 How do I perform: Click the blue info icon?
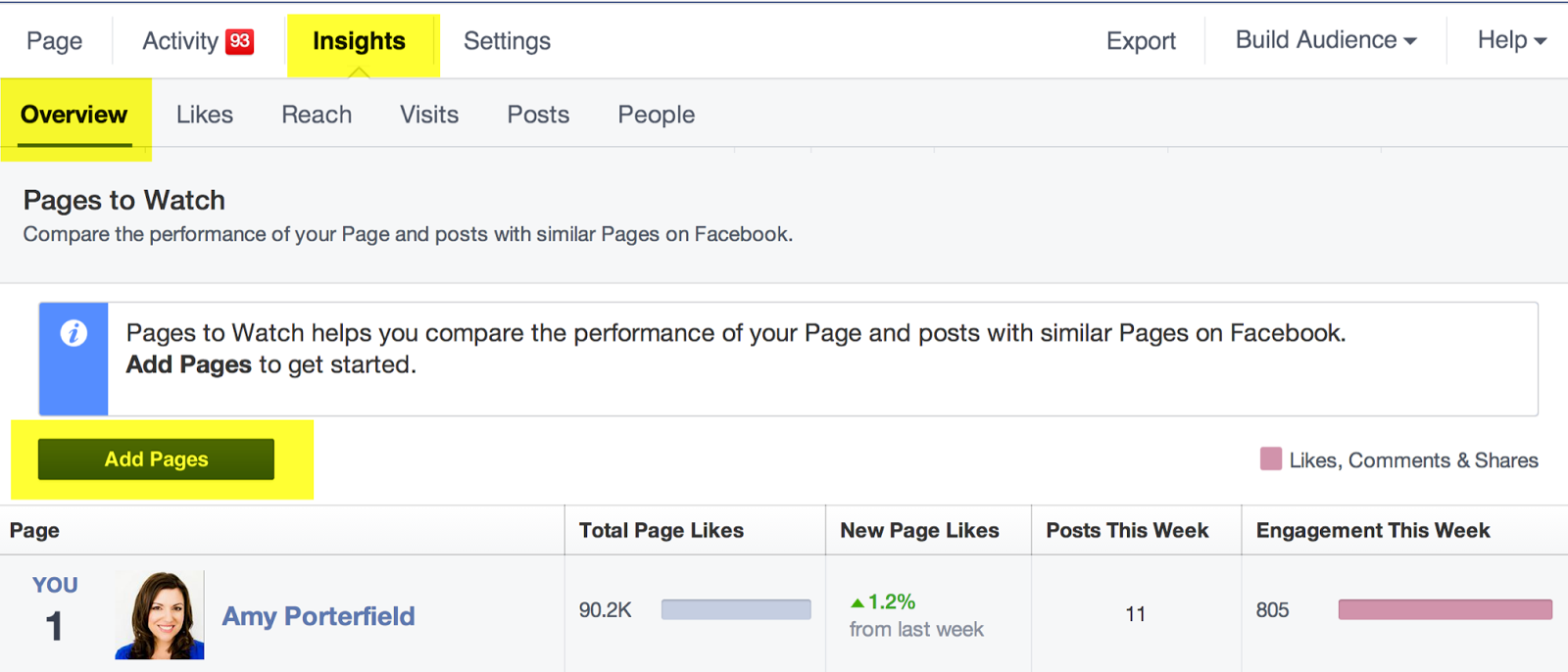(73, 334)
